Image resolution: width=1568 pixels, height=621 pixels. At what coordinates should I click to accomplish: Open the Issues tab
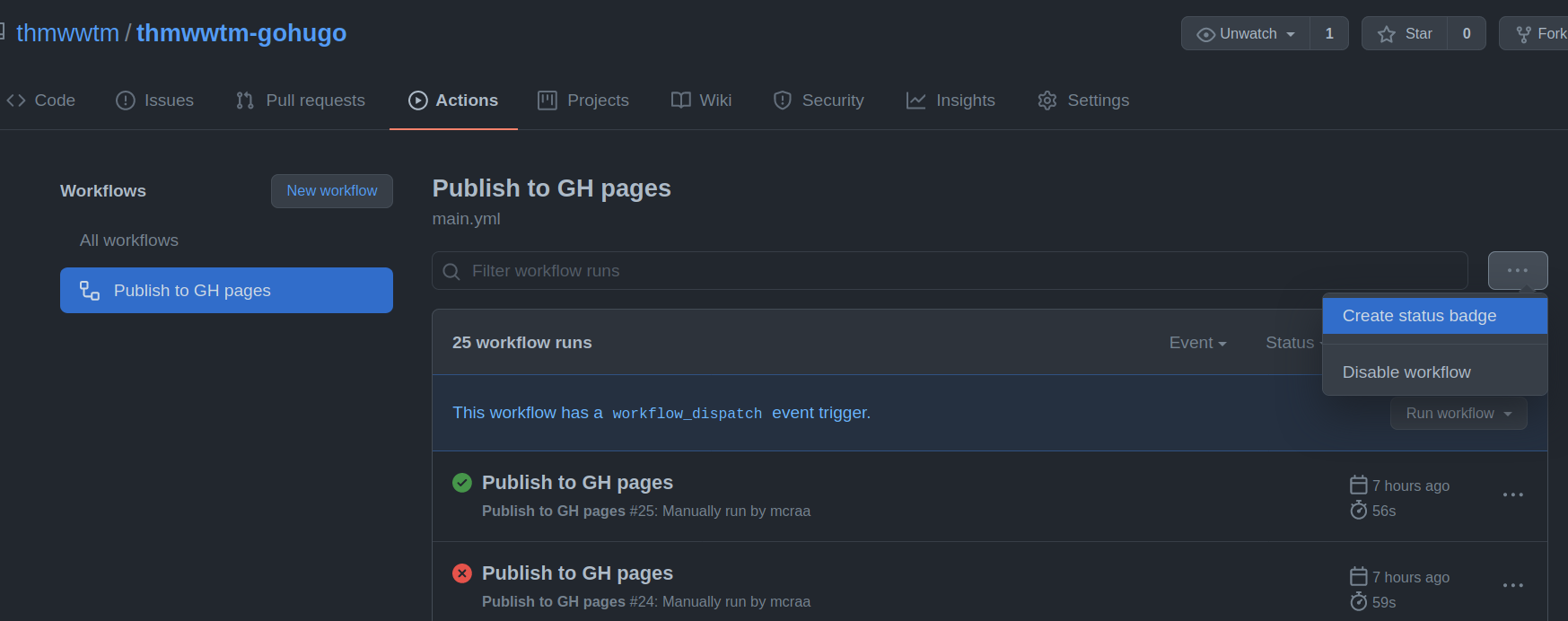[x=154, y=101]
